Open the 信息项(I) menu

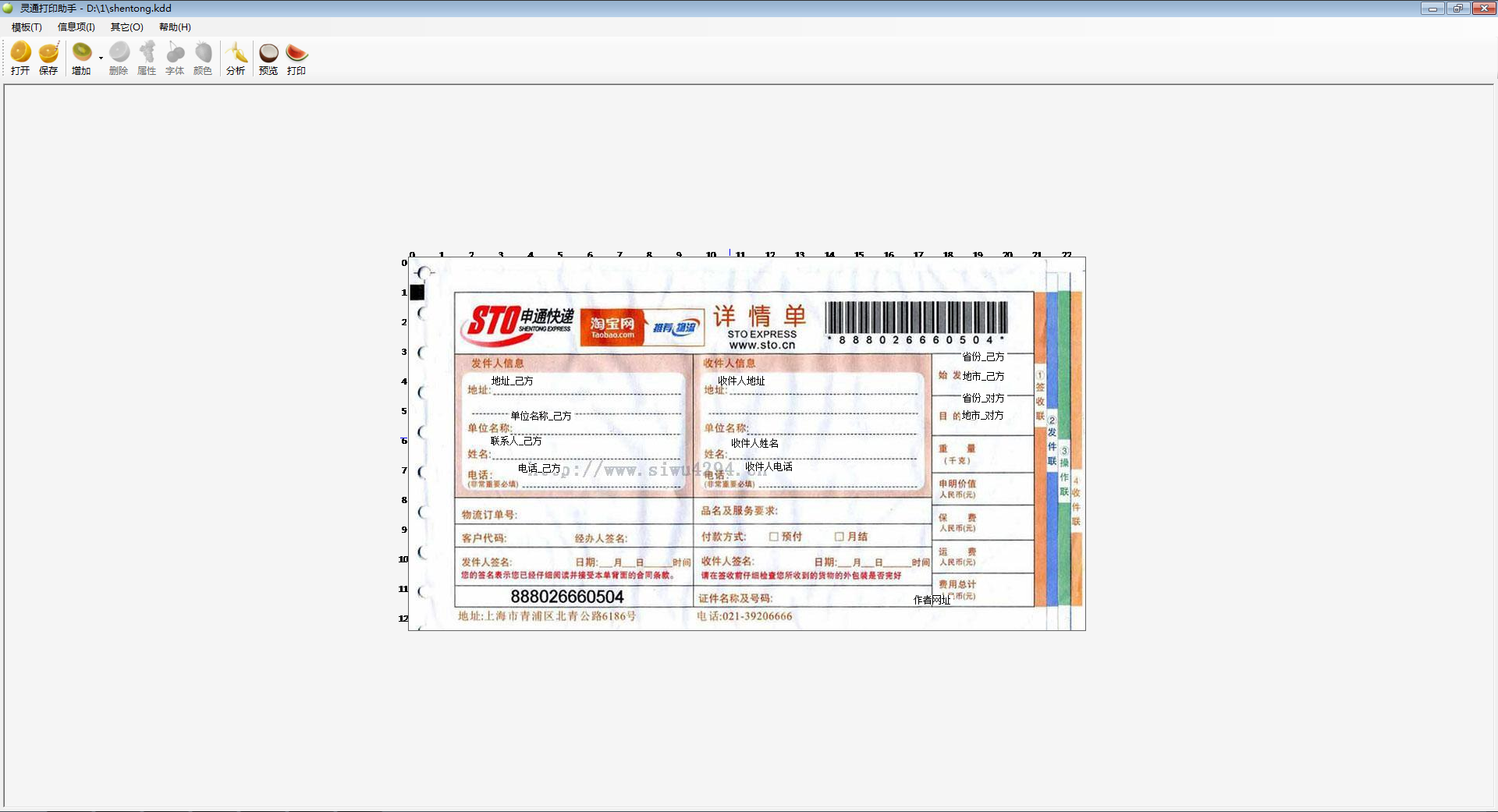pyautogui.click(x=76, y=27)
